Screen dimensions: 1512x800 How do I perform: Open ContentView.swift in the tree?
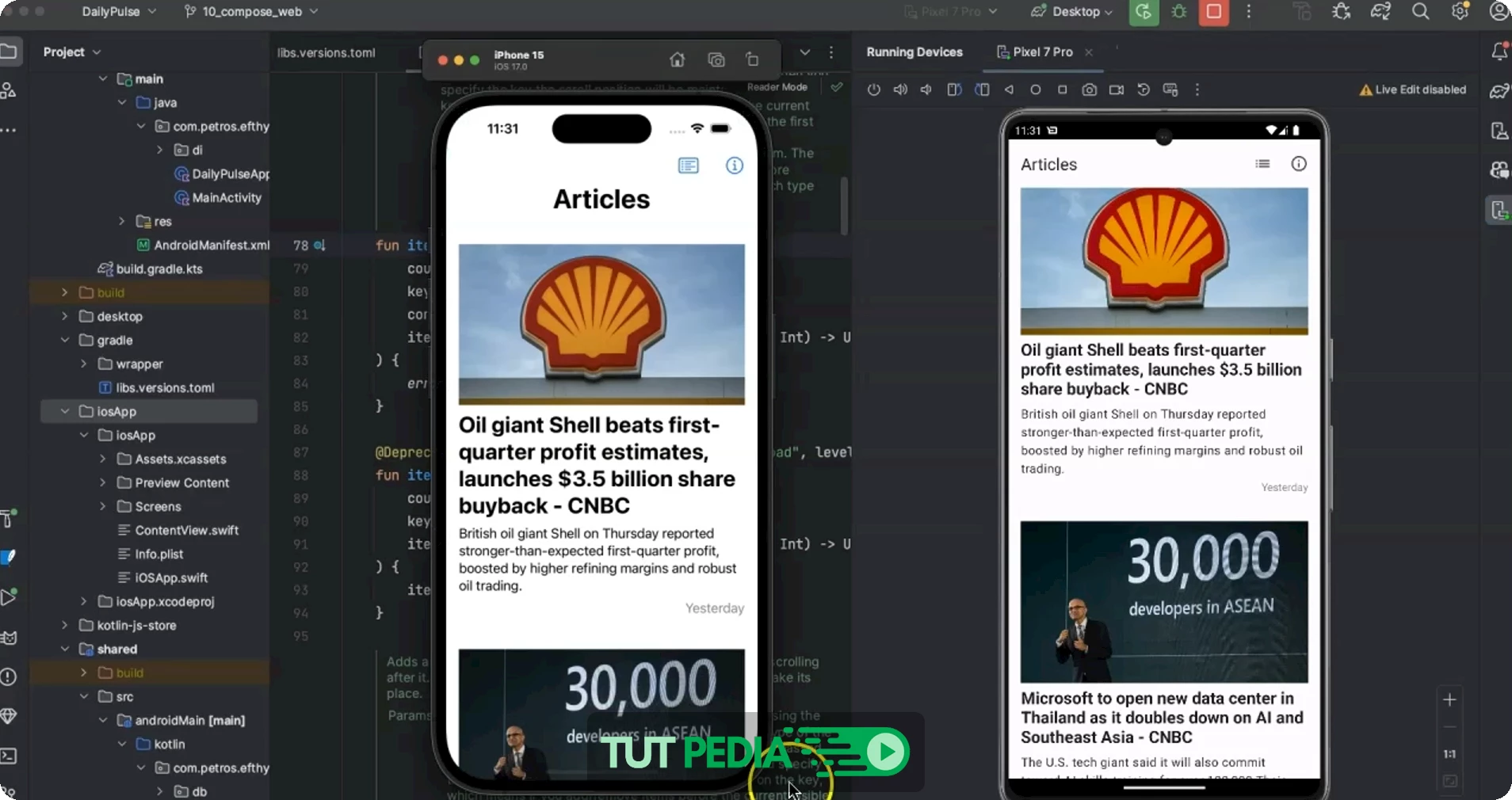coord(178,531)
